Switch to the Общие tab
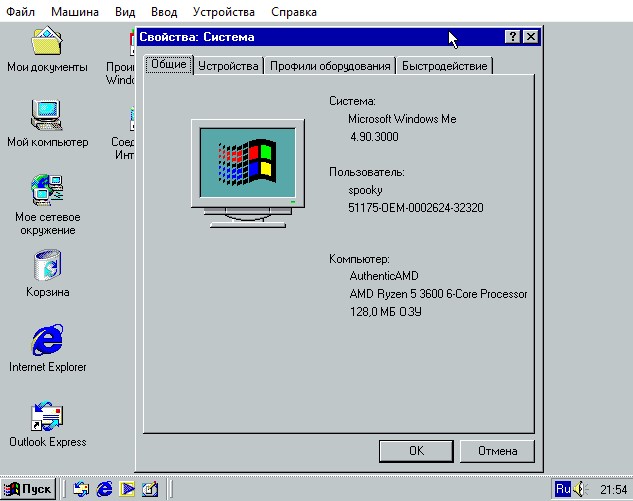The height and width of the screenshot is (501, 633). [169, 65]
